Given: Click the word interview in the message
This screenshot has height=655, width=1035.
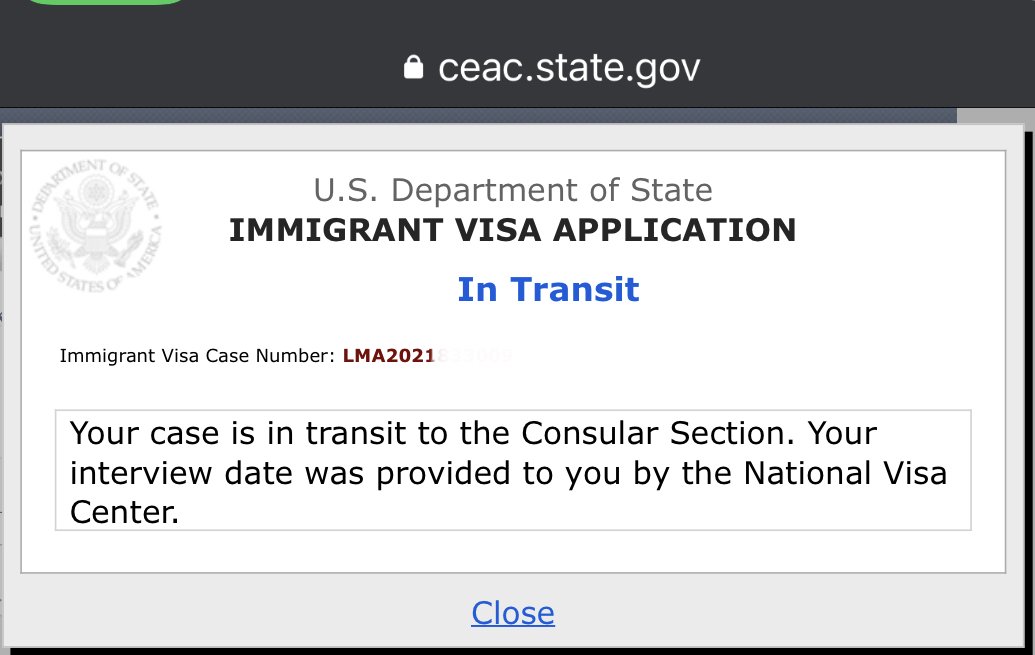Looking at the screenshot, I should [x=141, y=473].
